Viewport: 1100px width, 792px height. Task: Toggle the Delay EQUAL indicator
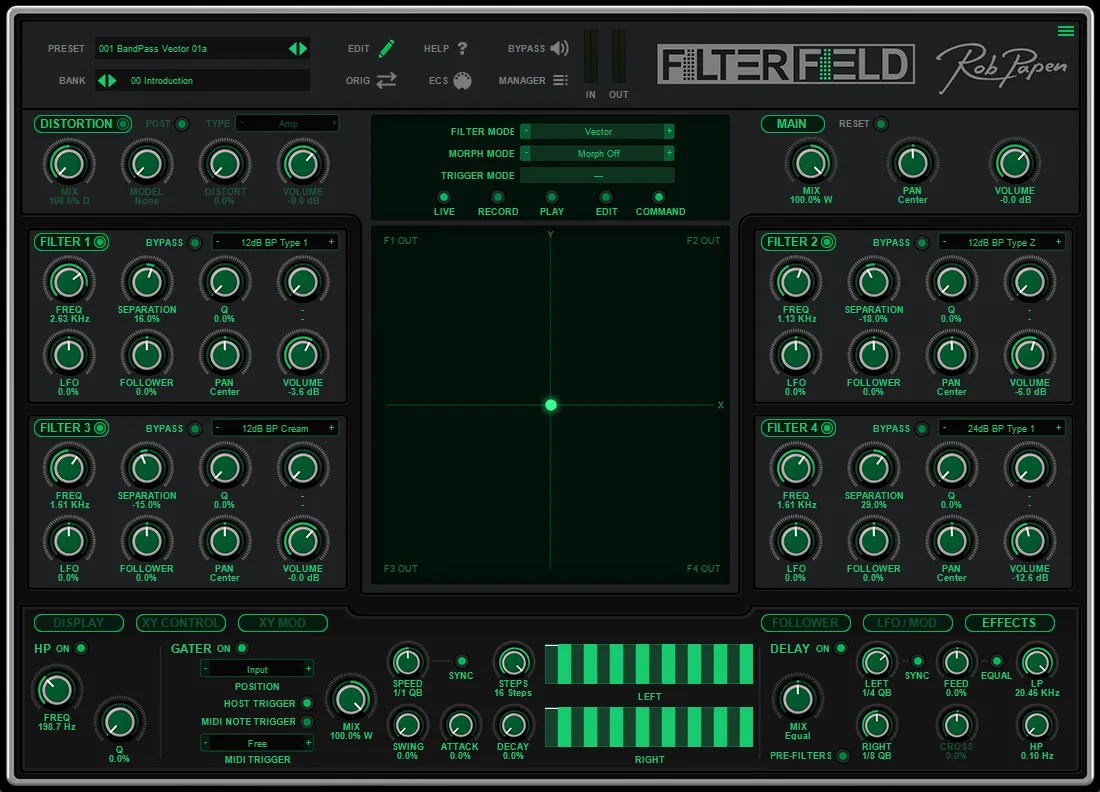tap(996, 661)
